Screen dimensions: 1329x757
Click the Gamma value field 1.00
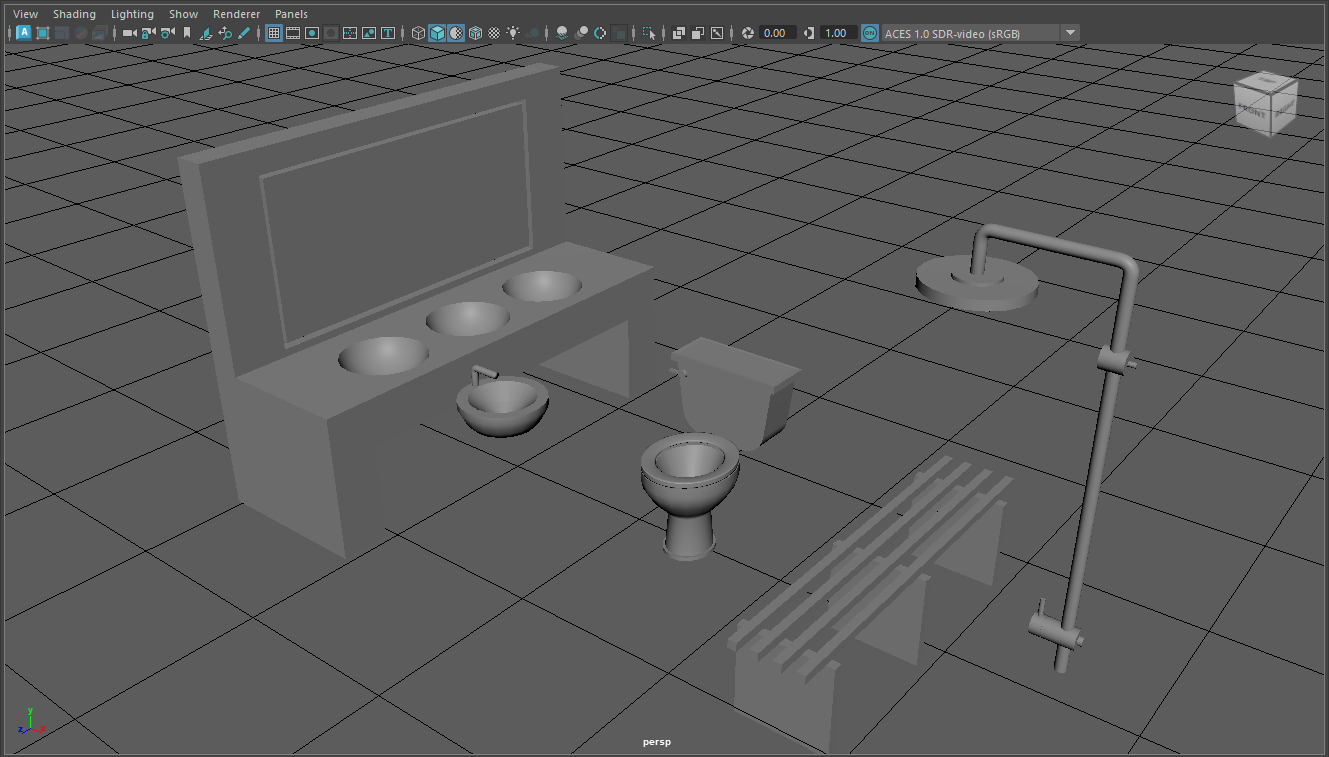click(838, 33)
